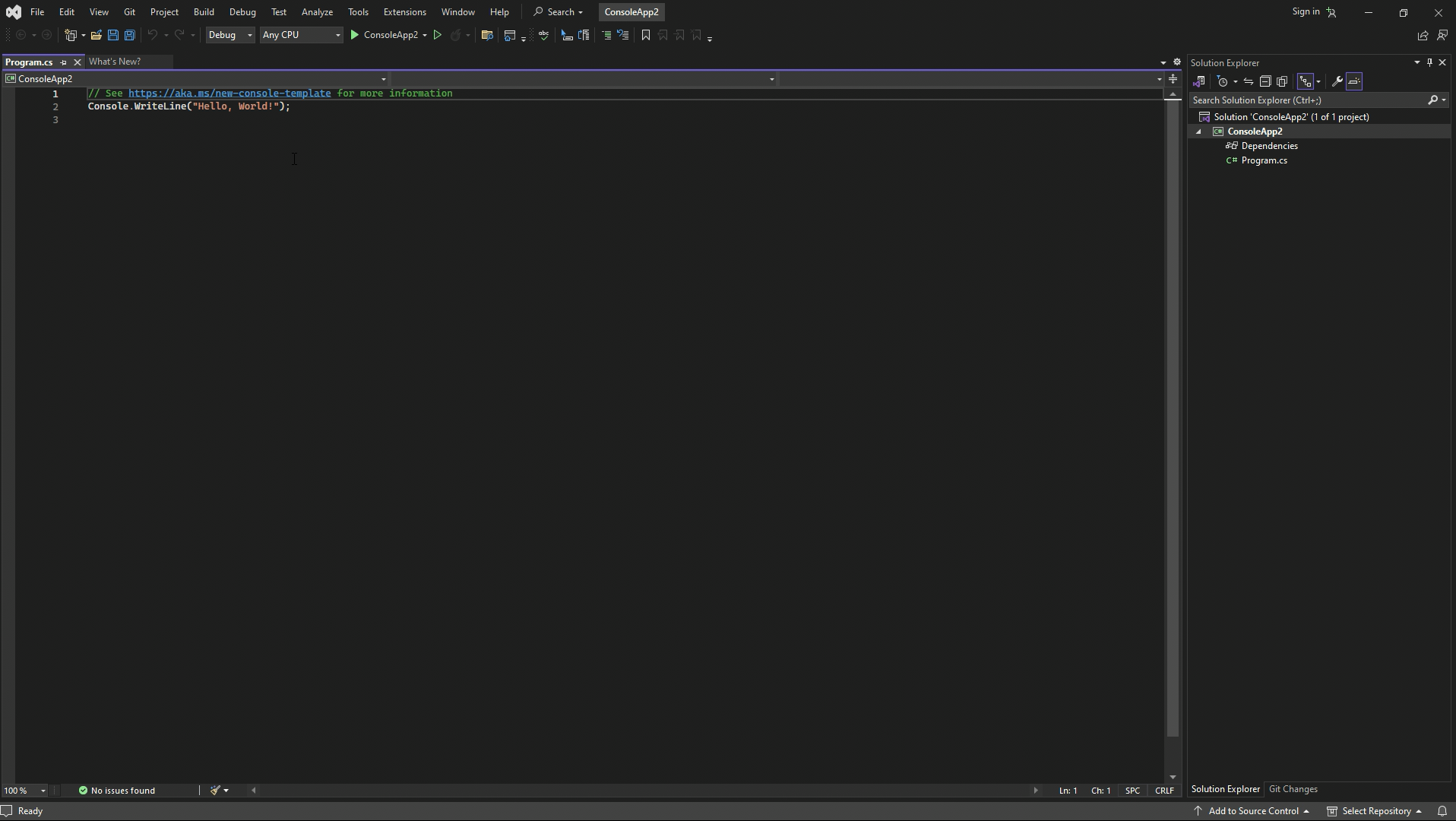Click the Uncomment selected lines icon
The width and height of the screenshot is (1456, 821).
click(623, 35)
